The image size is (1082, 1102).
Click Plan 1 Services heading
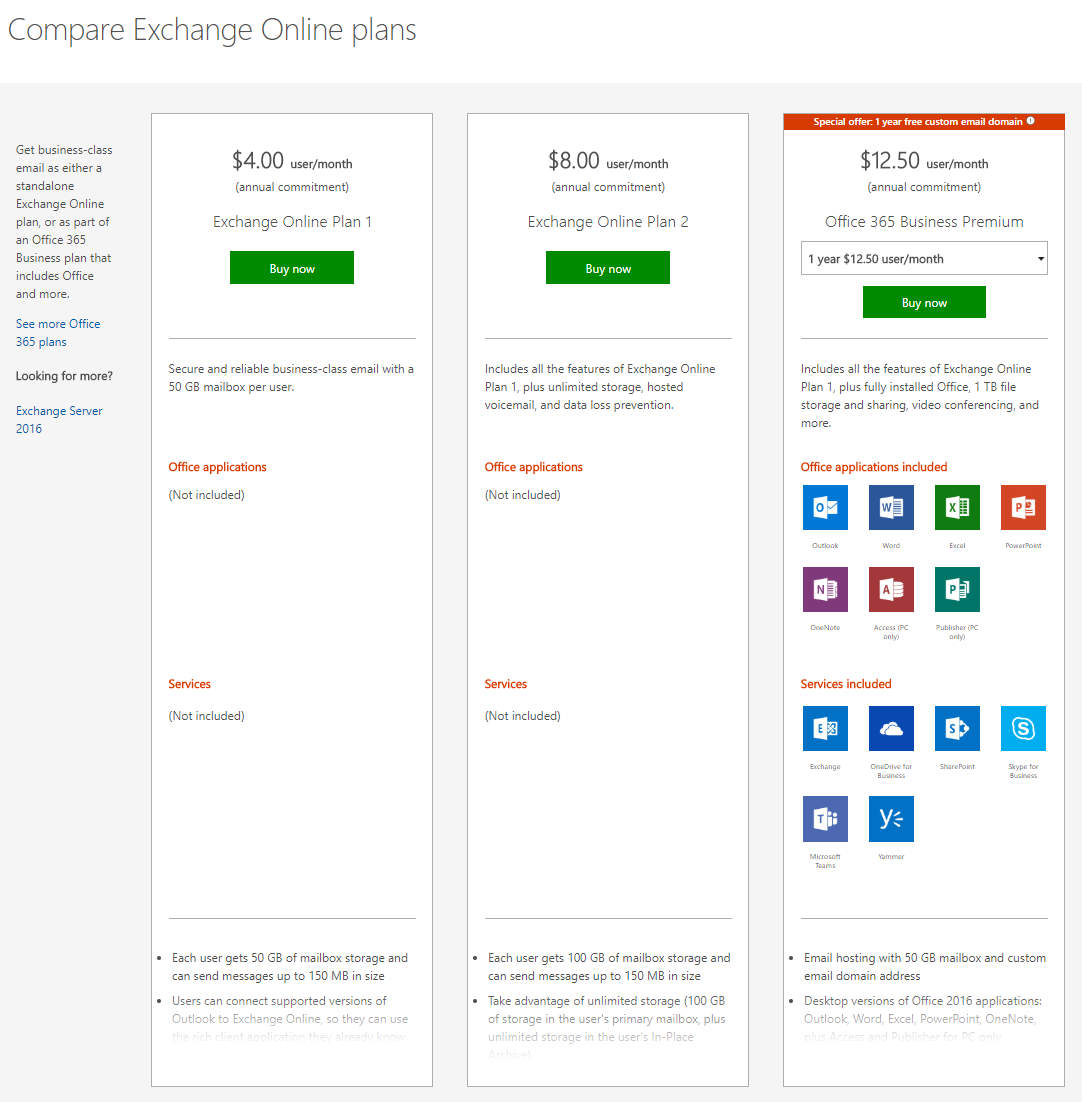(x=189, y=685)
